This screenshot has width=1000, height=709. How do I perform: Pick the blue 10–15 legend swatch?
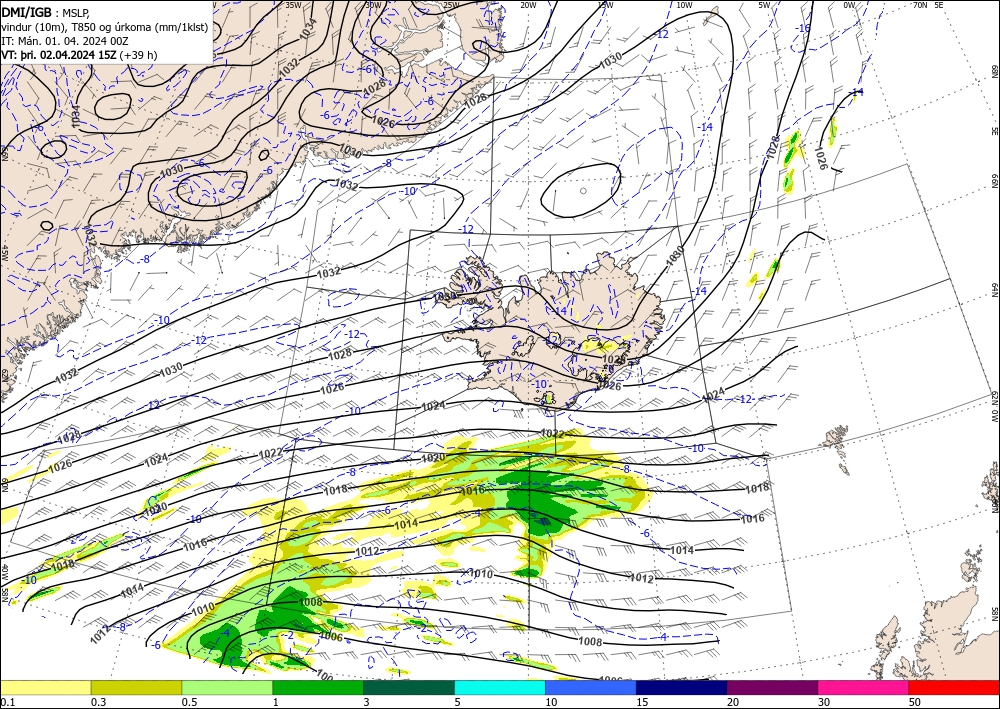[591, 687]
